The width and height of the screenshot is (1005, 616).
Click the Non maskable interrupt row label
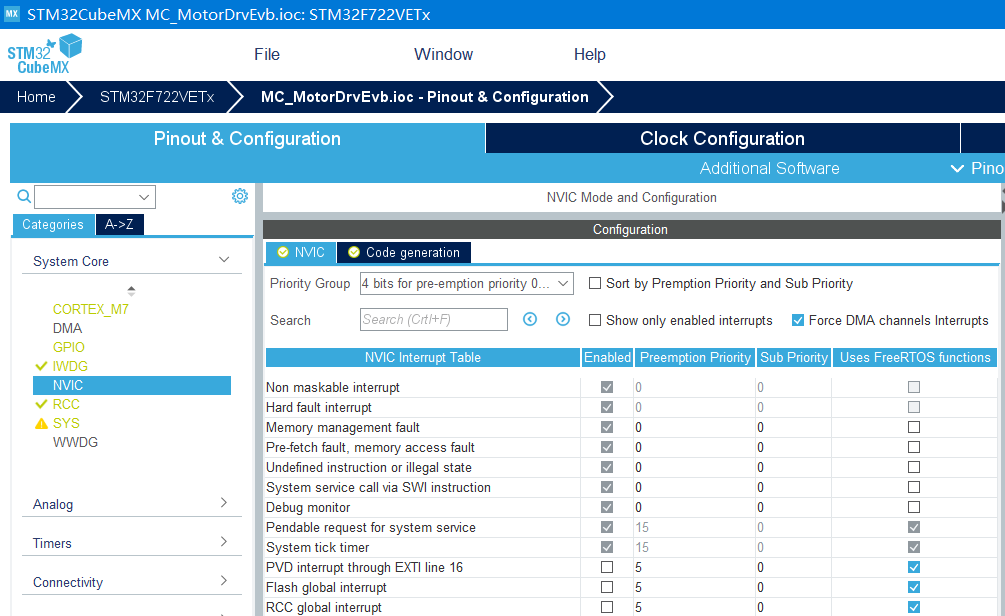point(333,387)
